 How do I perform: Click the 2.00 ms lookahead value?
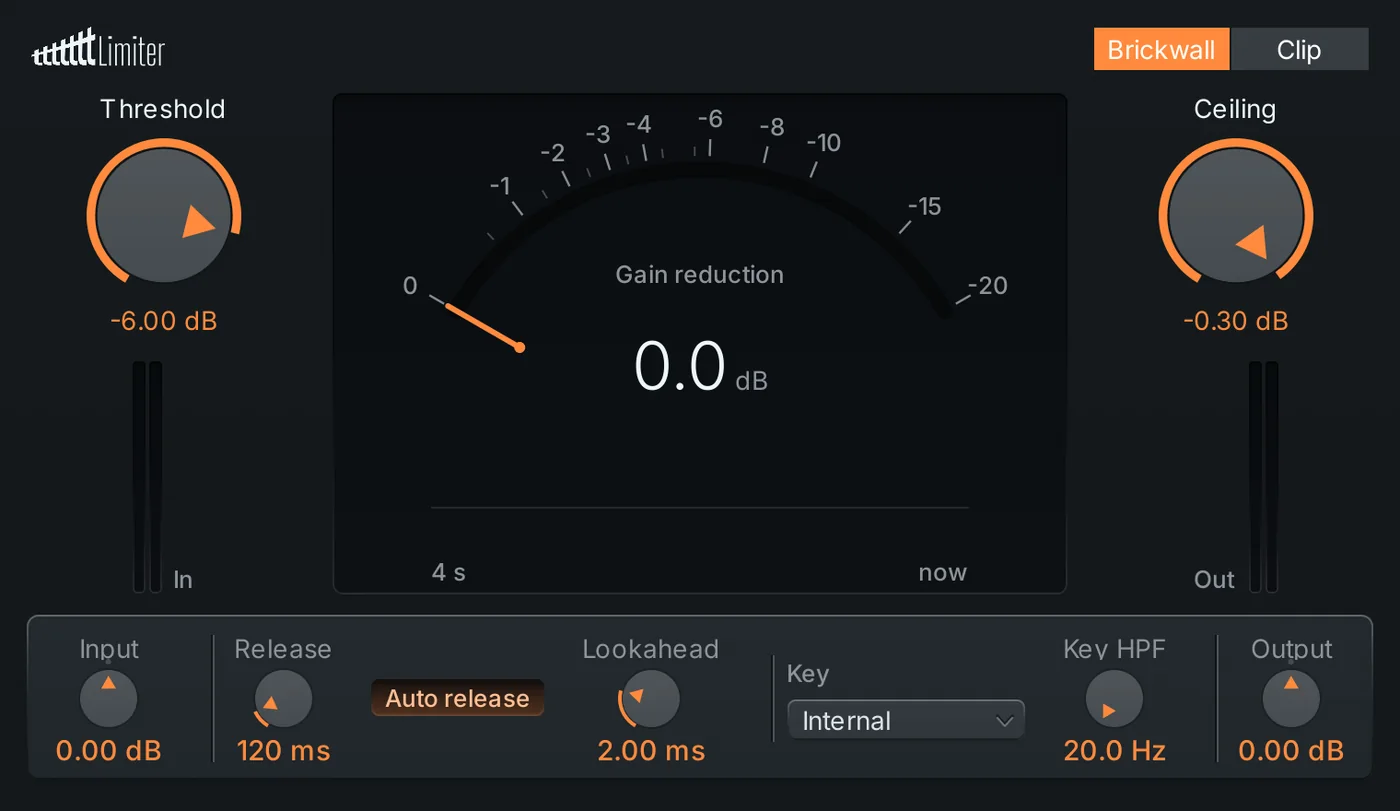pos(651,751)
